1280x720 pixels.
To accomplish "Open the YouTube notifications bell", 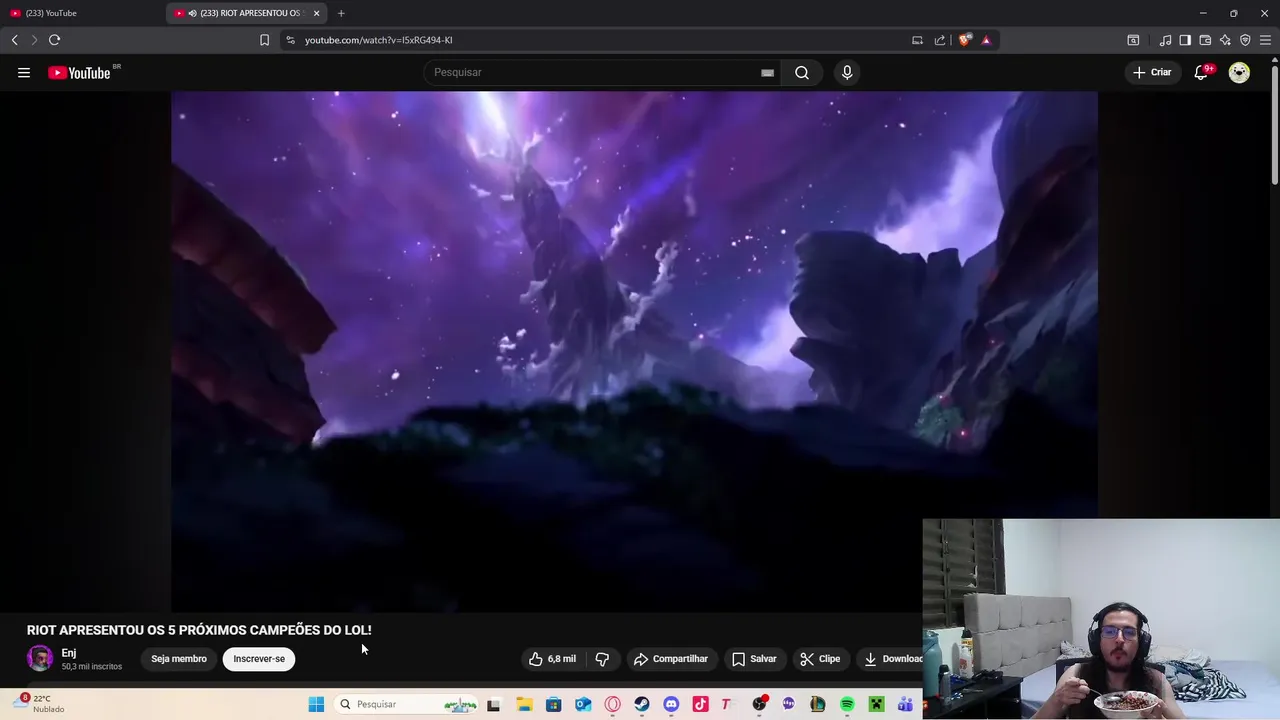I will pyautogui.click(x=1202, y=72).
